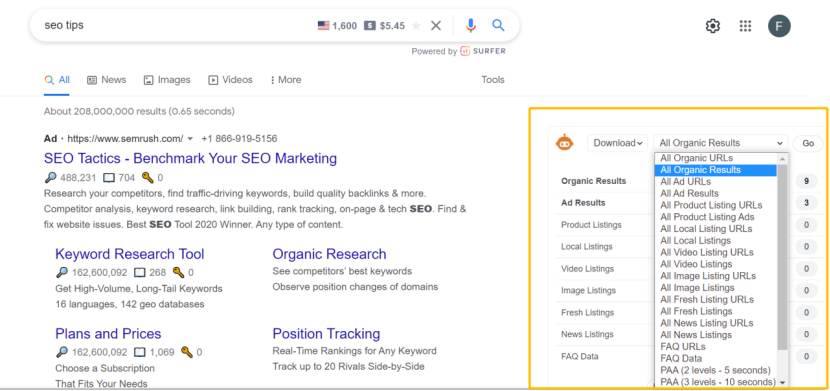Open Google settings gear icon
This screenshot has width=830, height=391.
[713, 26]
